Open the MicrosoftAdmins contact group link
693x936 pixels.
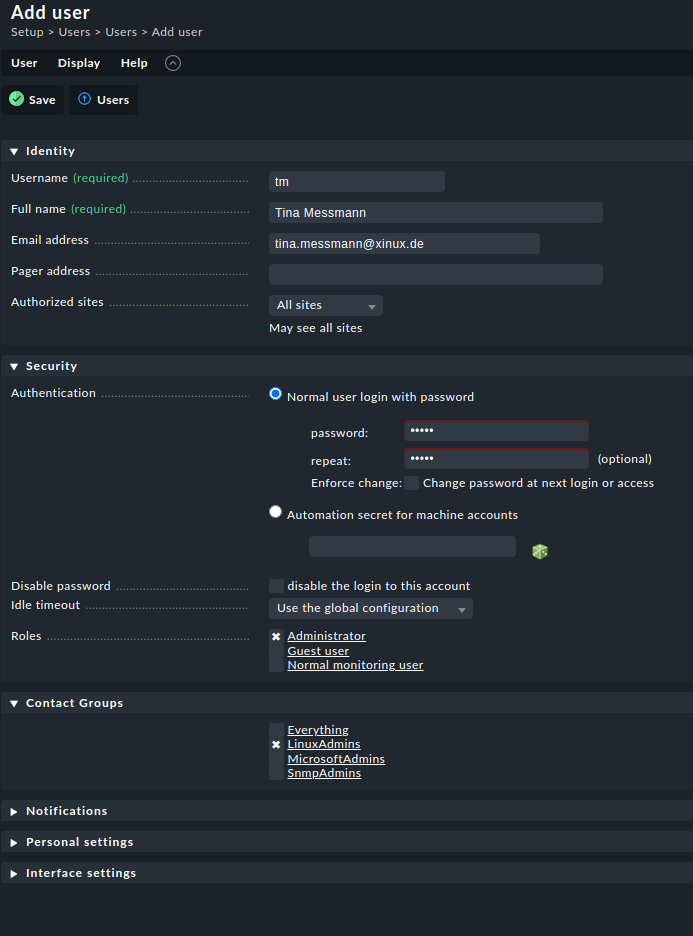[336, 759]
